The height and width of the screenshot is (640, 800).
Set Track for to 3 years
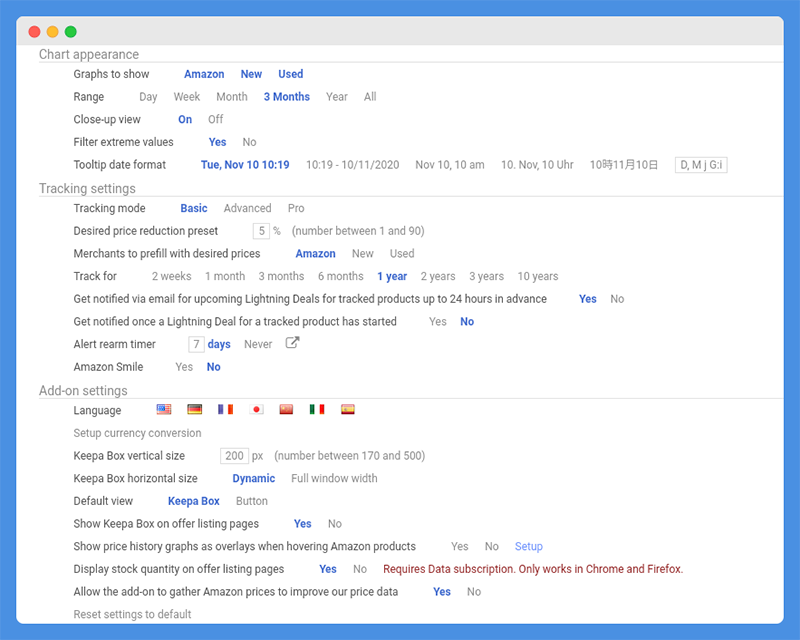tap(487, 276)
